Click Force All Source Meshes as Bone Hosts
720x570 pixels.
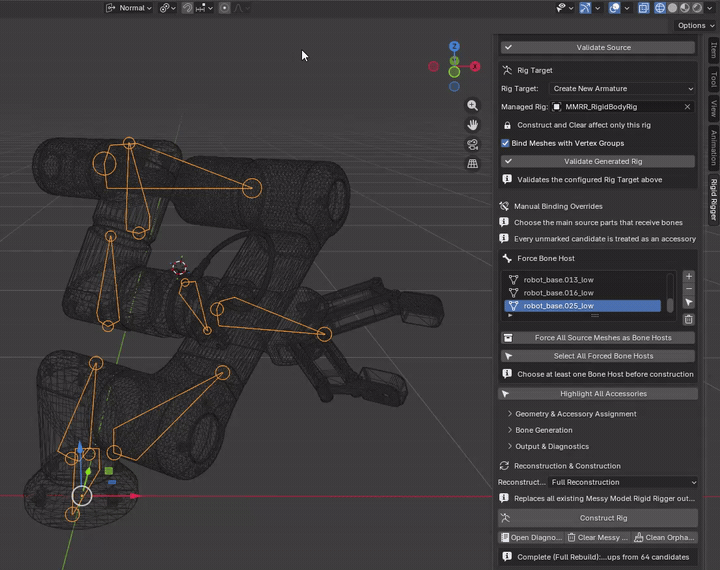click(x=597, y=338)
